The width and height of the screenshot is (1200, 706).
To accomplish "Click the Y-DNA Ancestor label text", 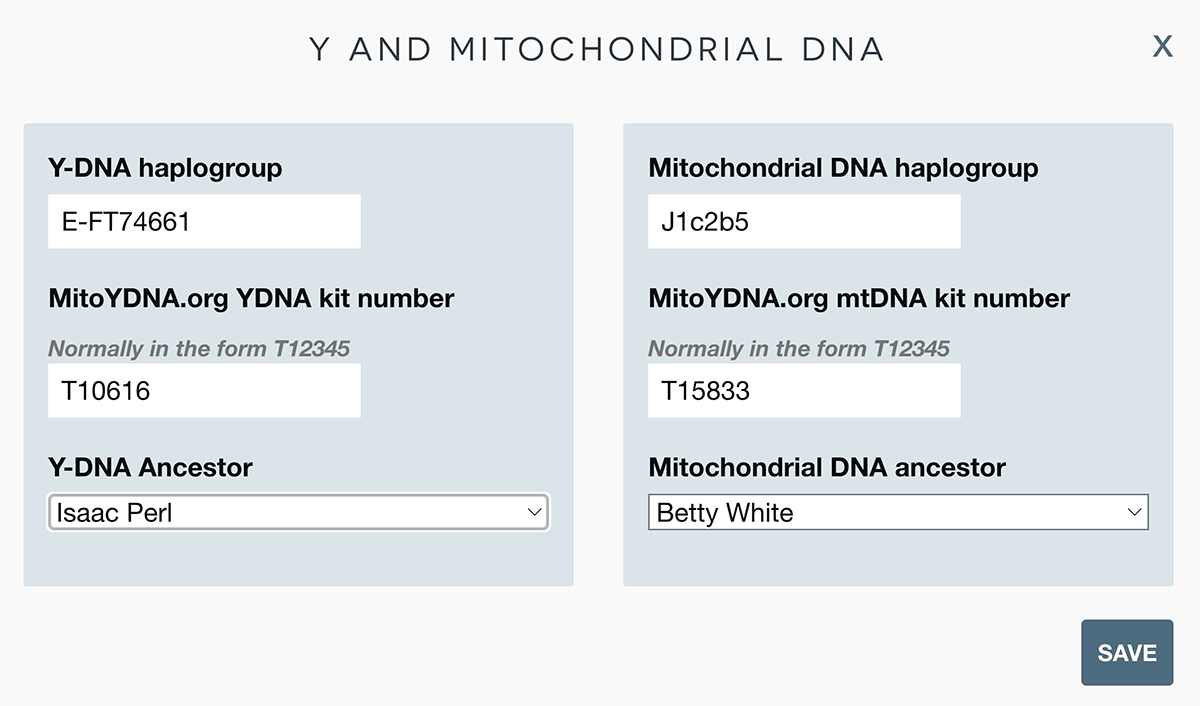I will (150, 467).
